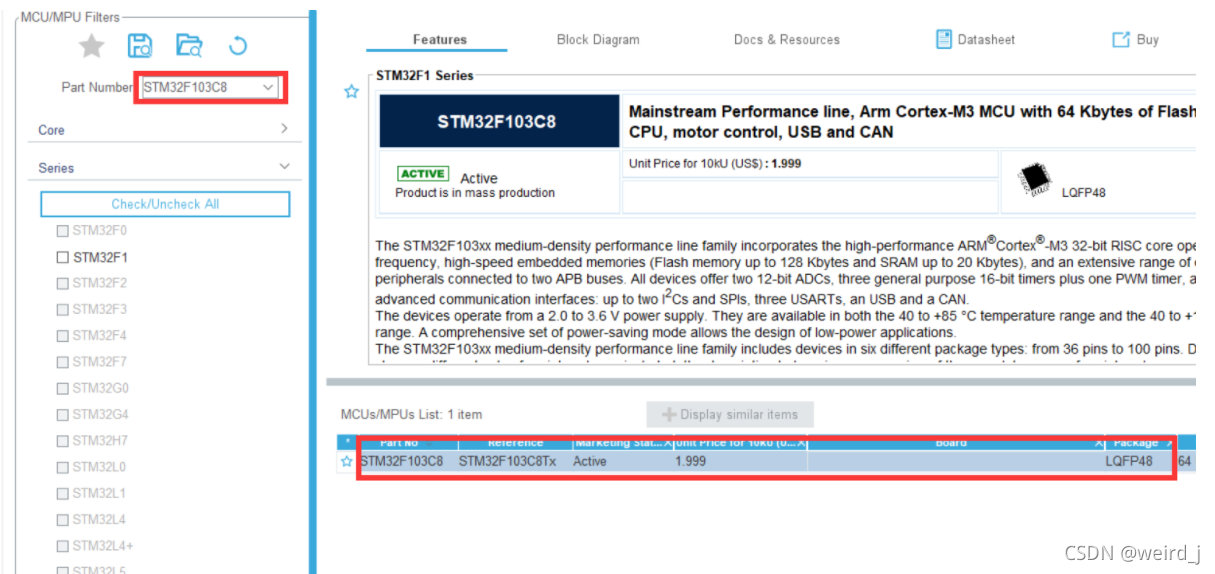Open the Docs & Resources tab
This screenshot has width=1215, height=574.
787,40
